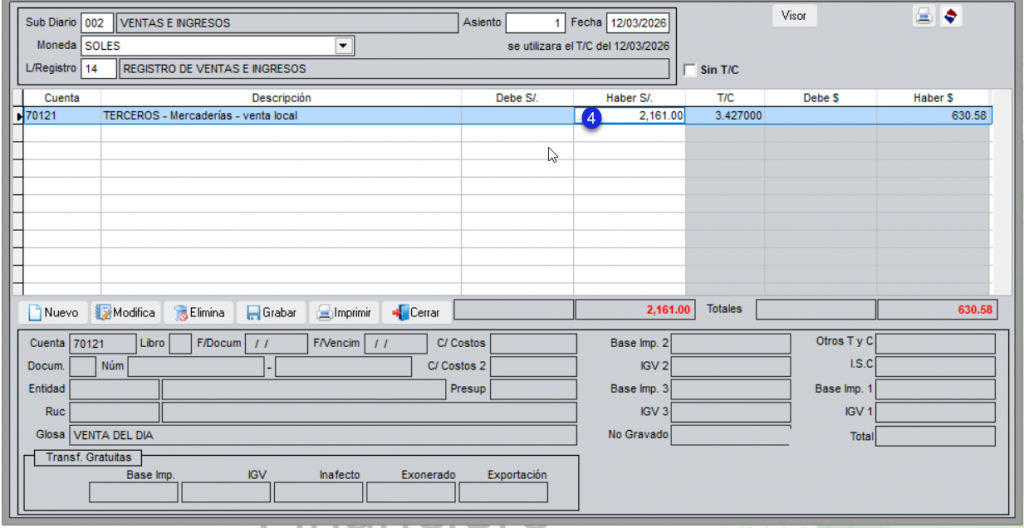Click the Haber S/. column header
This screenshot has width=1024, height=528.
click(630, 98)
